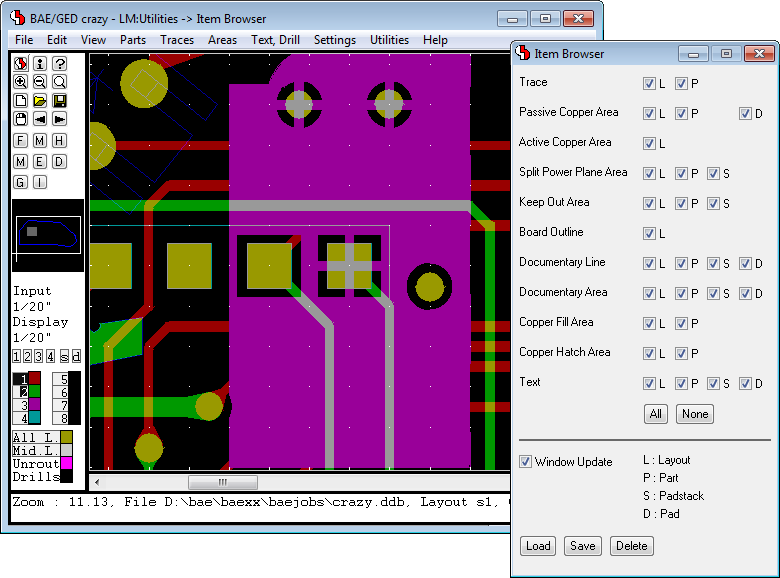Open the Traces menu
Image resolution: width=780 pixels, height=578 pixels.
pyautogui.click(x=177, y=40)
